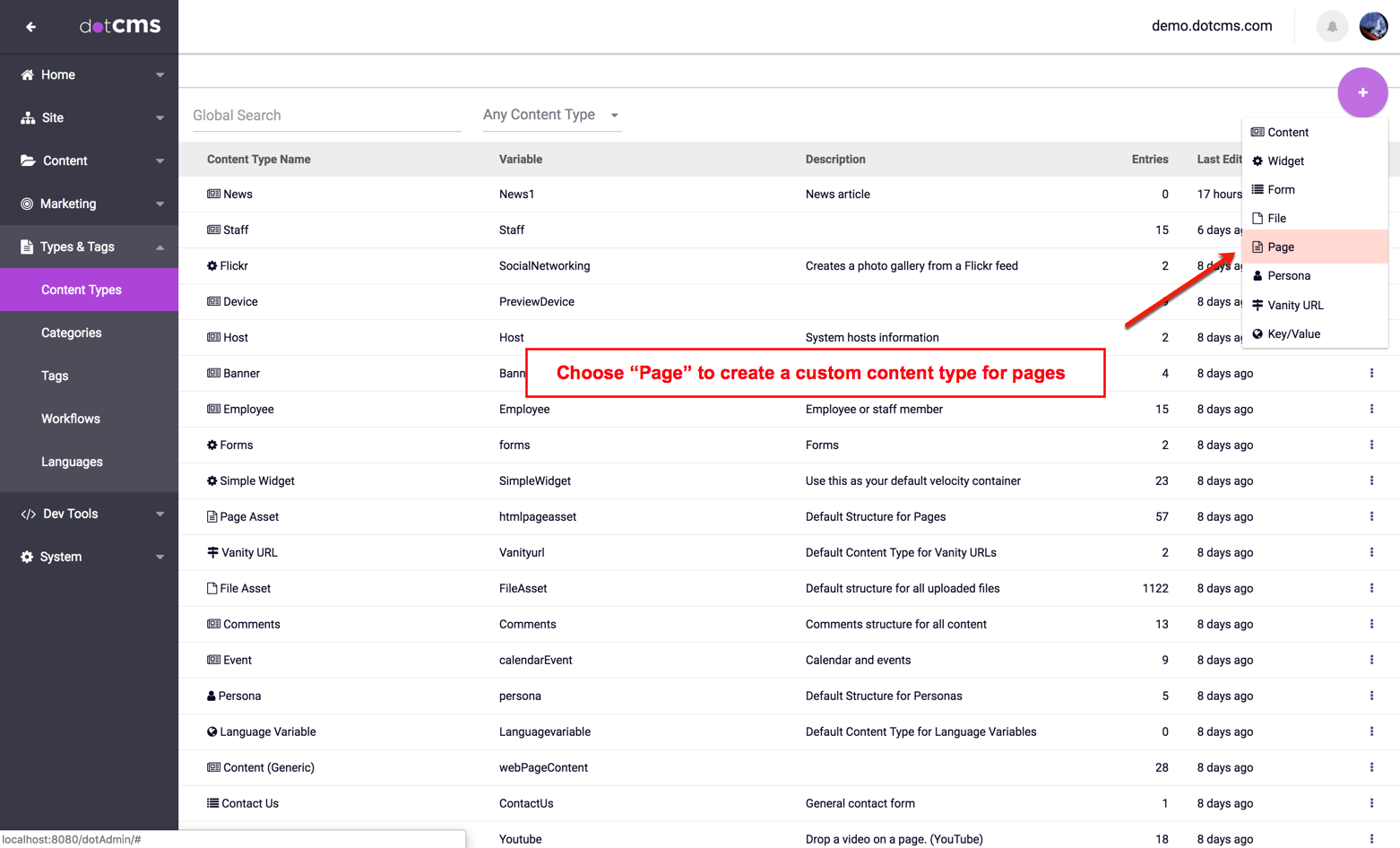Screen dimensions: 1400x848
Task: Collapse the Types & Tags section
Action: tap(90, 247)
